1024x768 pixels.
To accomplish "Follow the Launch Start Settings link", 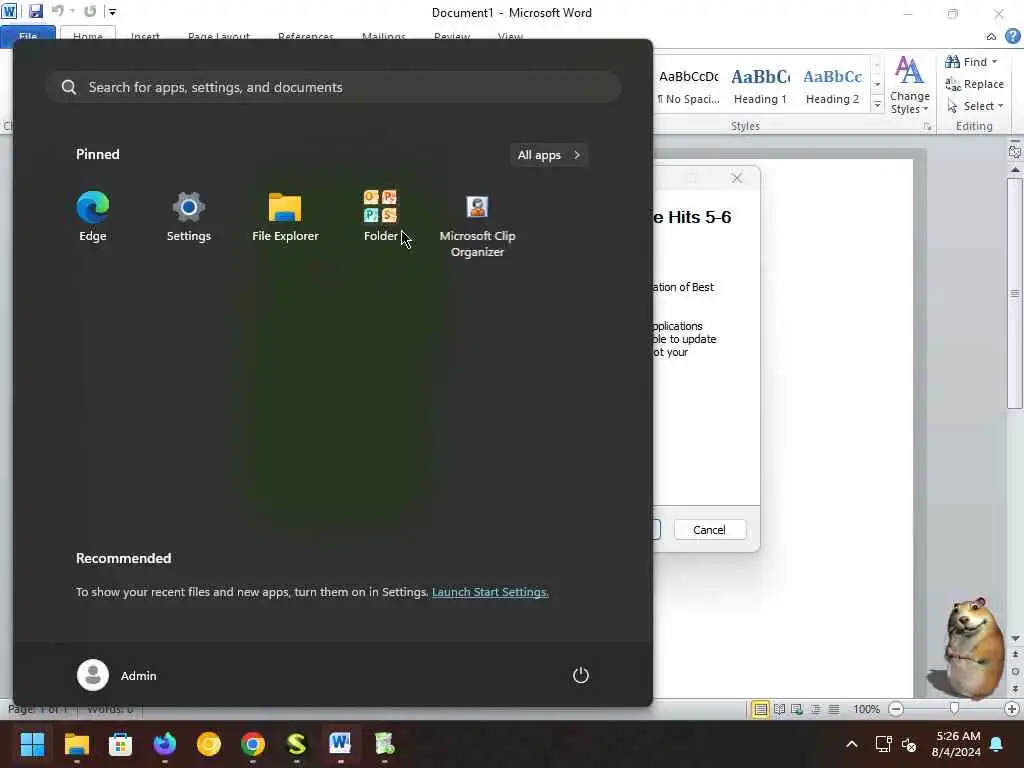I will tap(490, 592).
